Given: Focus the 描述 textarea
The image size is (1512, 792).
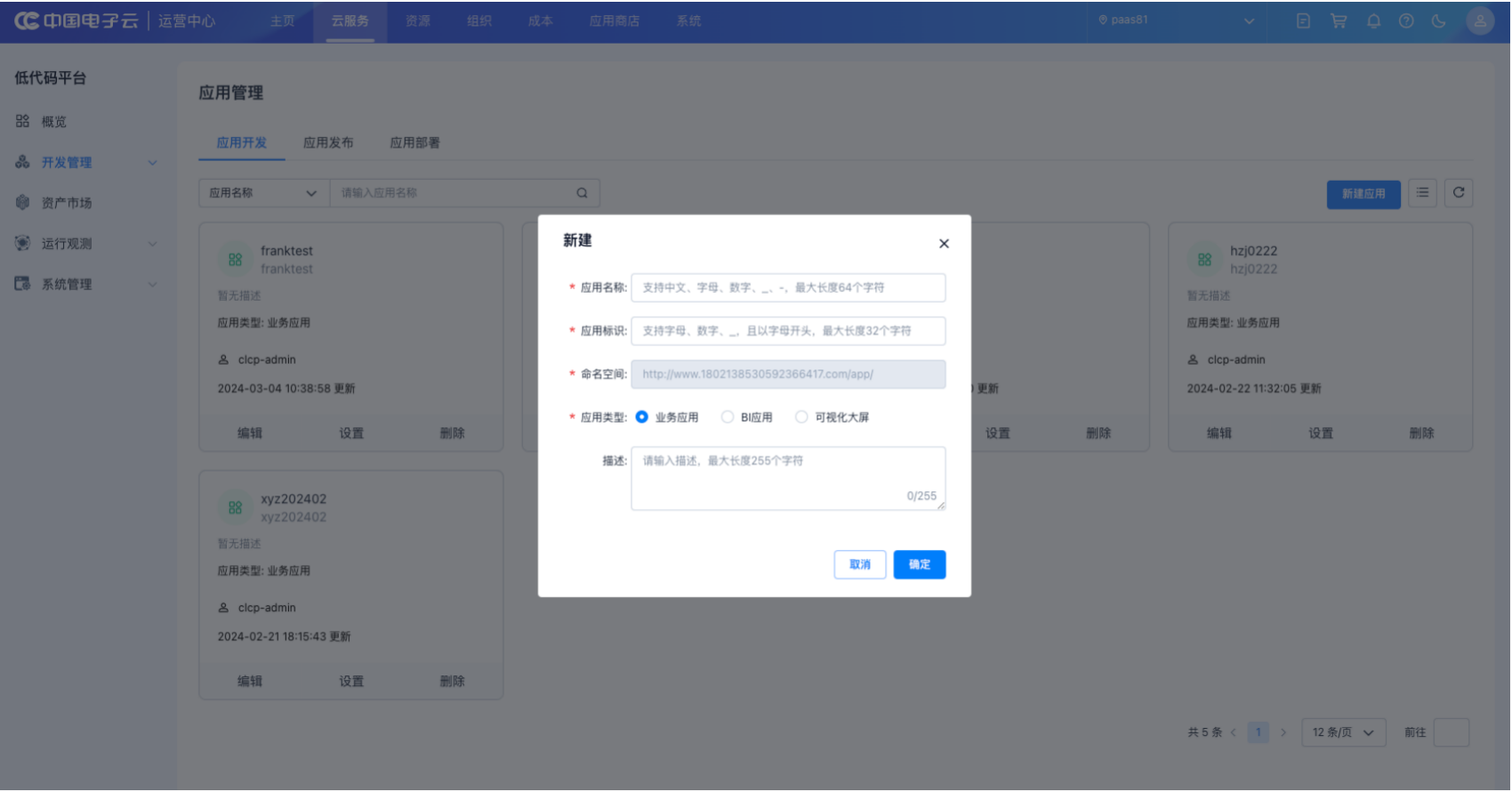Looking at the screenshot, I should click(x=788, y=479).
